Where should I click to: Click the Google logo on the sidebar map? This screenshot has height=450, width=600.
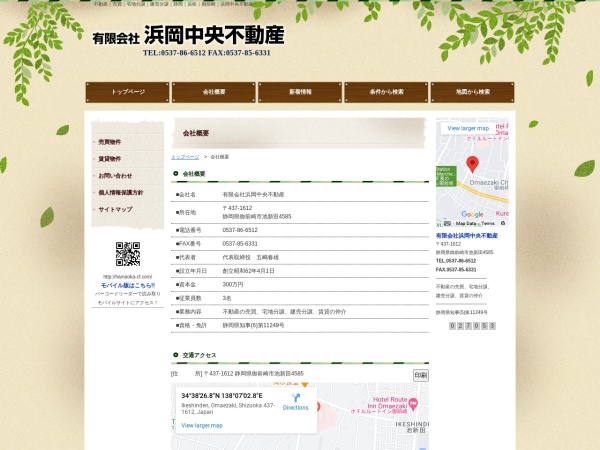tap(472, 214)
